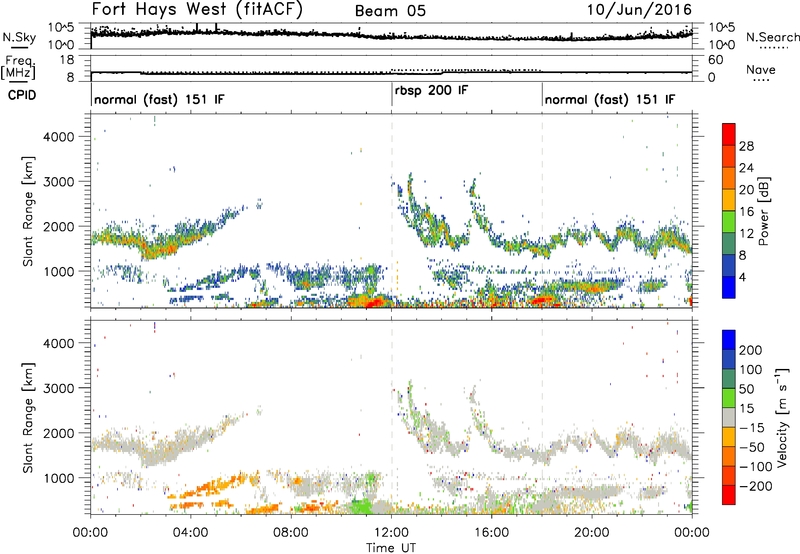Click the "Slant Range [km]" label of velocity panel
The height and width of the screenshot is (554, 800).
coord(28,417)
